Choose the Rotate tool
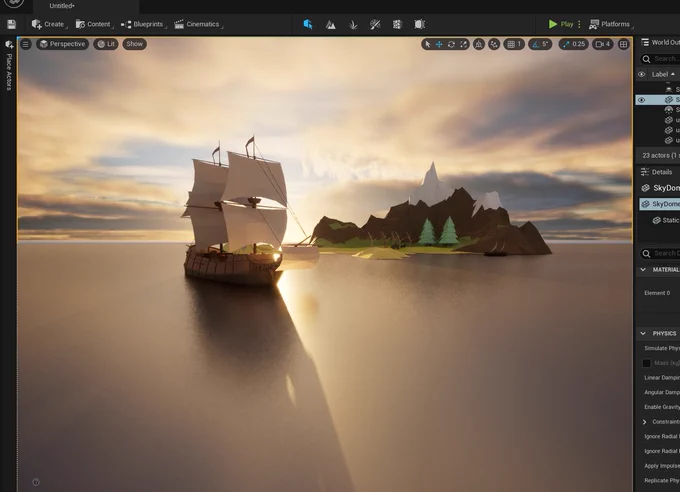This screenshot has width=680, height=492. 451,44
